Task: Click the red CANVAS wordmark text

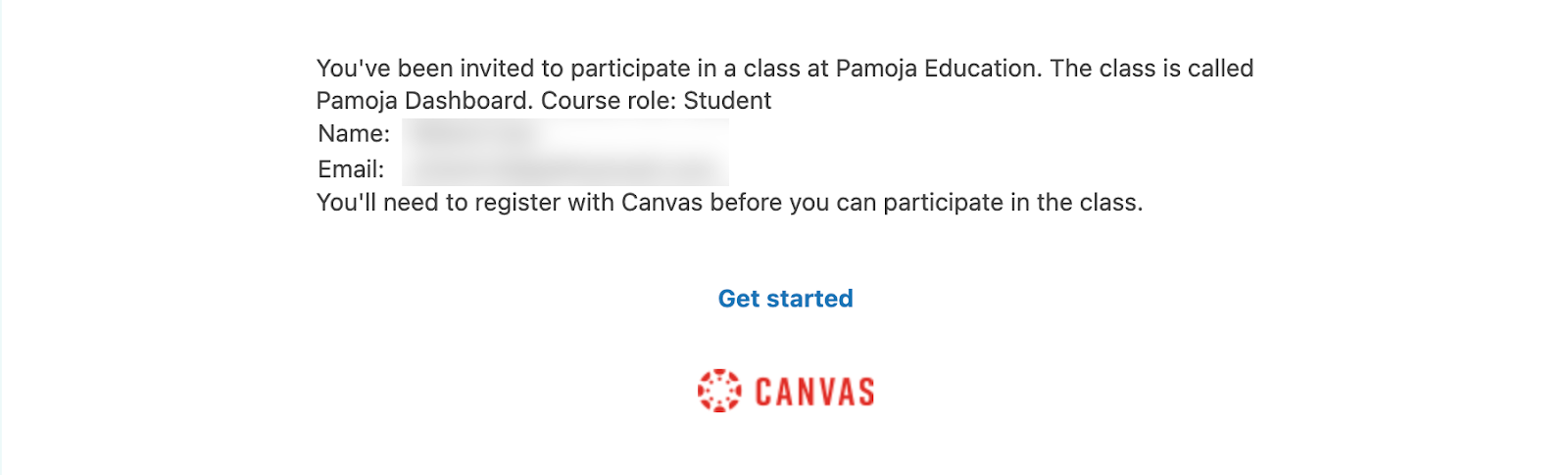Action: coord(814,392)
